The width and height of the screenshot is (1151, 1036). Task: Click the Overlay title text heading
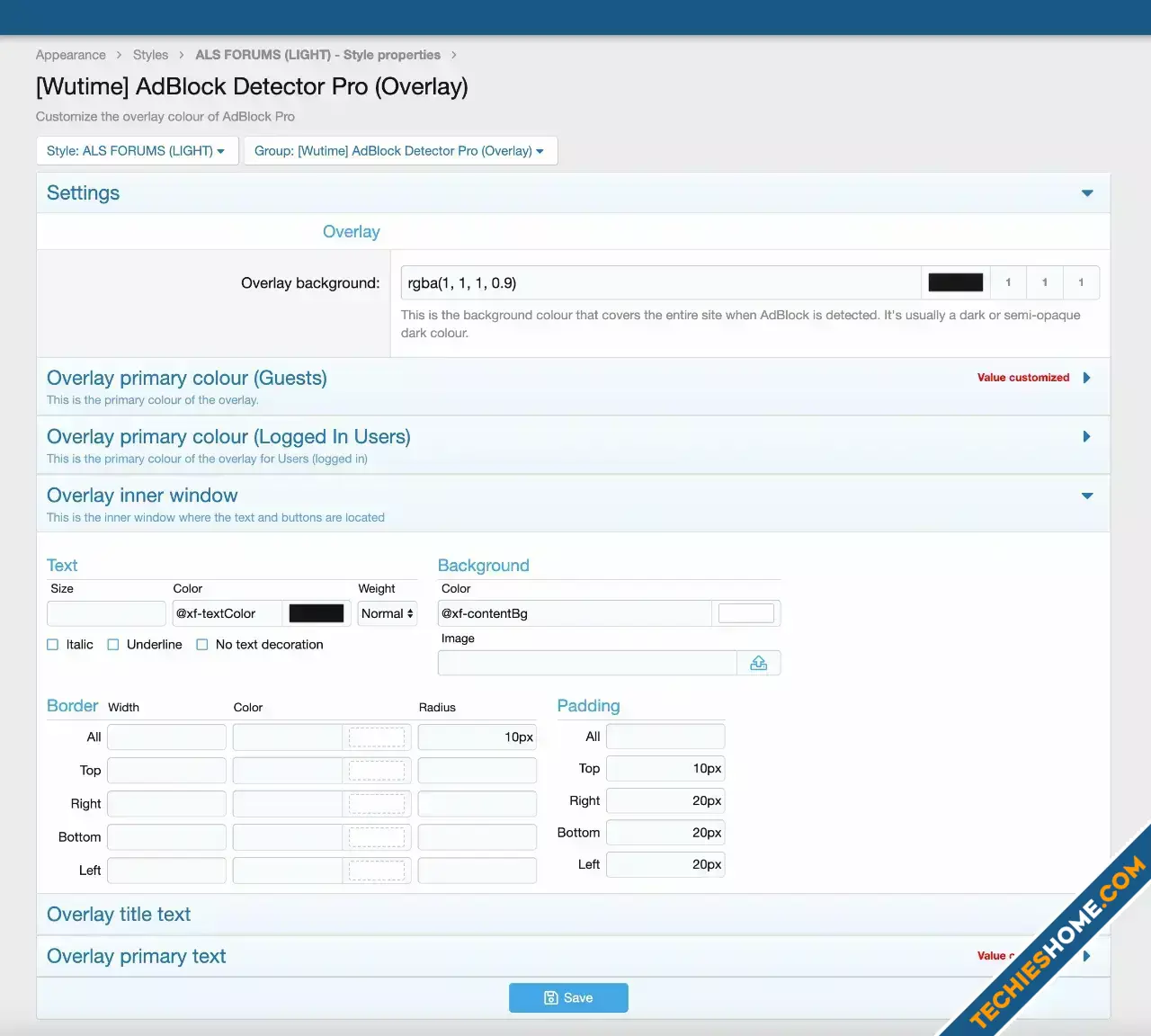coord(119,915)
